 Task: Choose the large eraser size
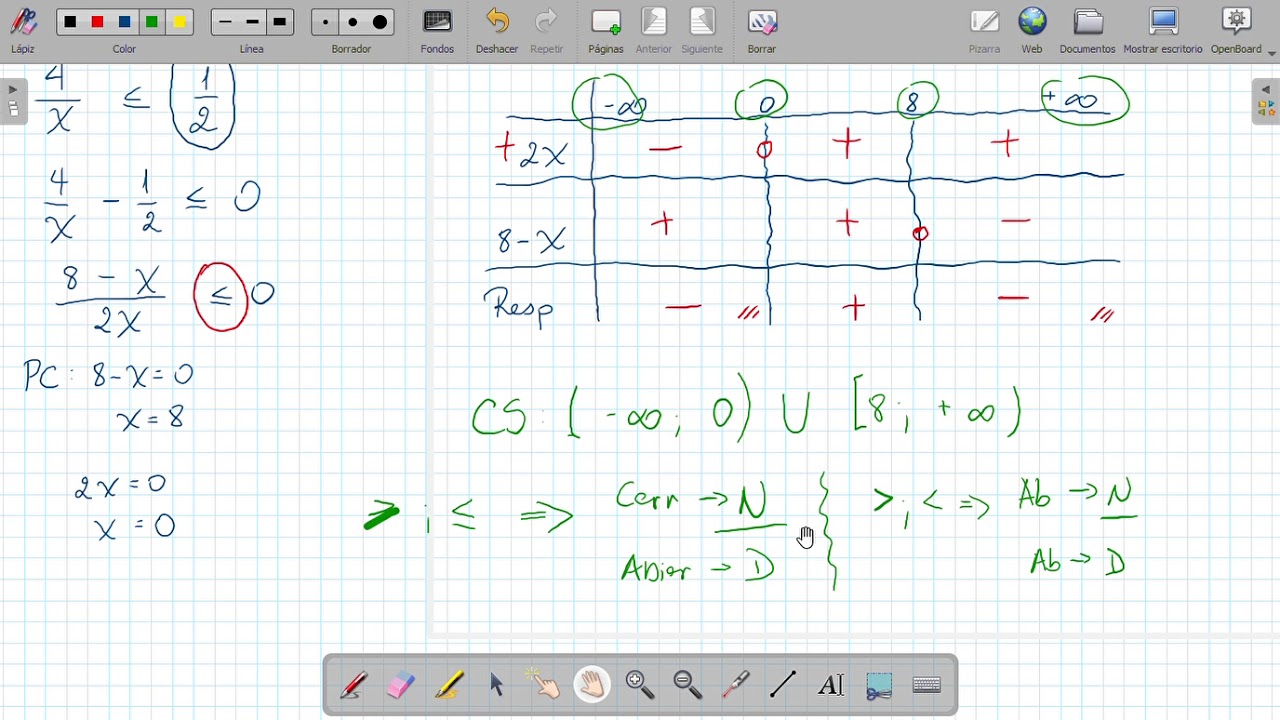380,22
